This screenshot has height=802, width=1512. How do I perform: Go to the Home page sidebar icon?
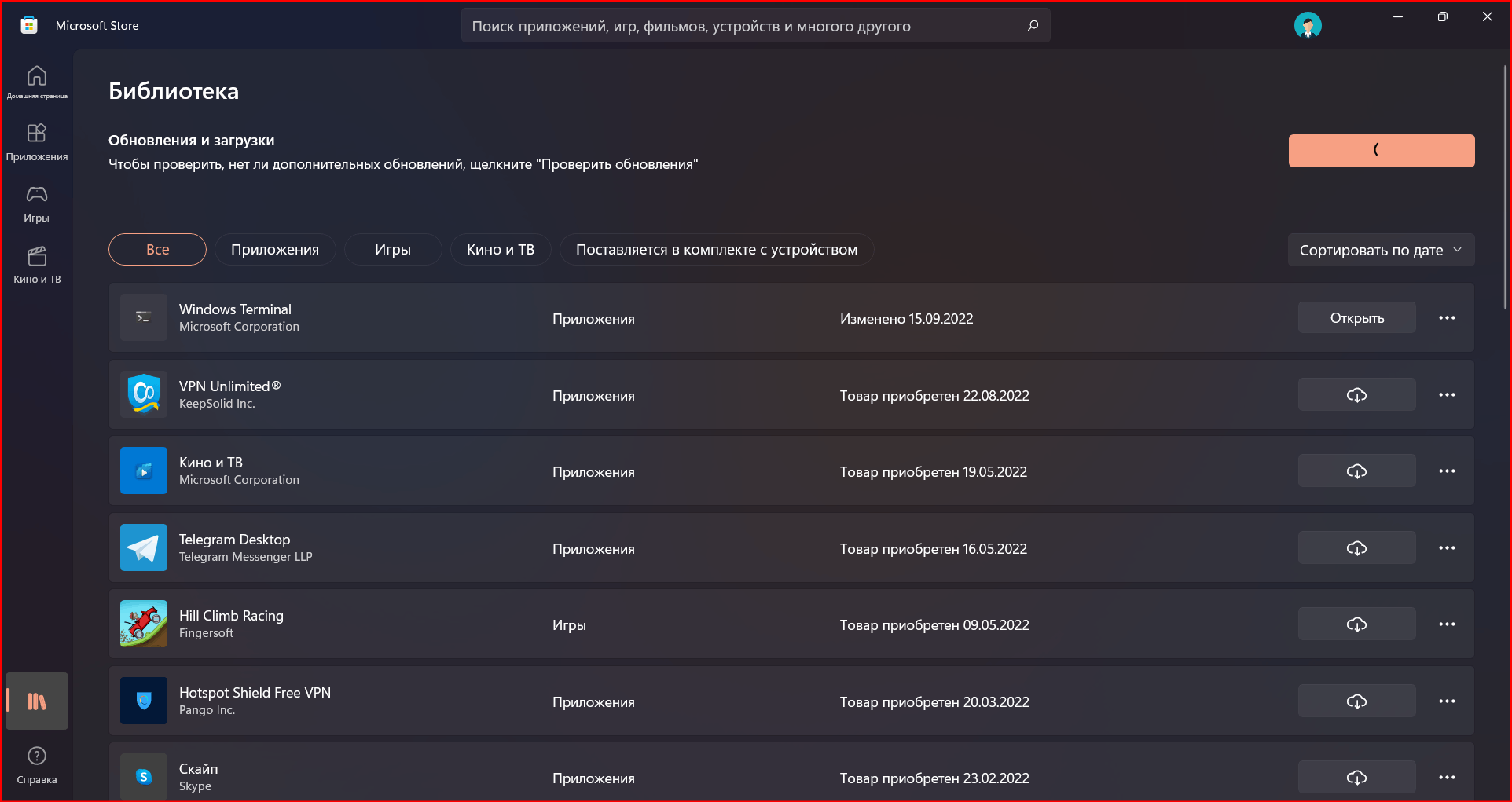point(37,82)
